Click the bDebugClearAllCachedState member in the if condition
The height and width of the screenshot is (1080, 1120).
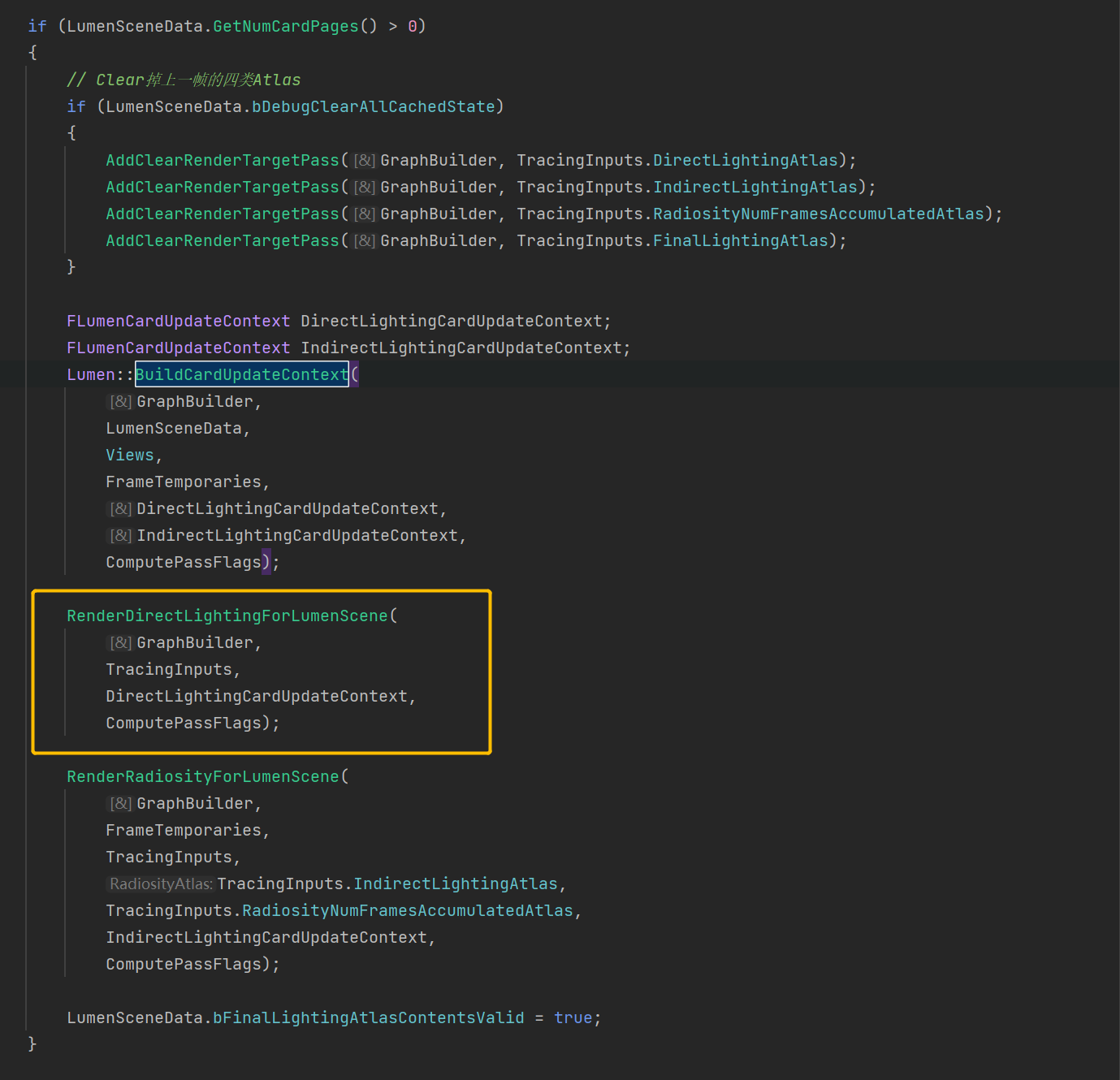click(373, 106)
